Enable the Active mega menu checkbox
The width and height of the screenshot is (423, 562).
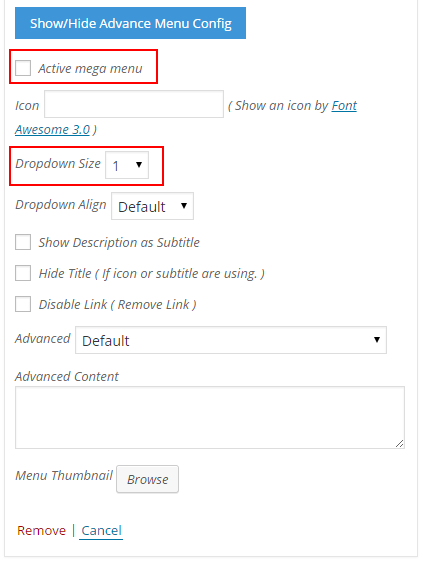coord(23,68)
